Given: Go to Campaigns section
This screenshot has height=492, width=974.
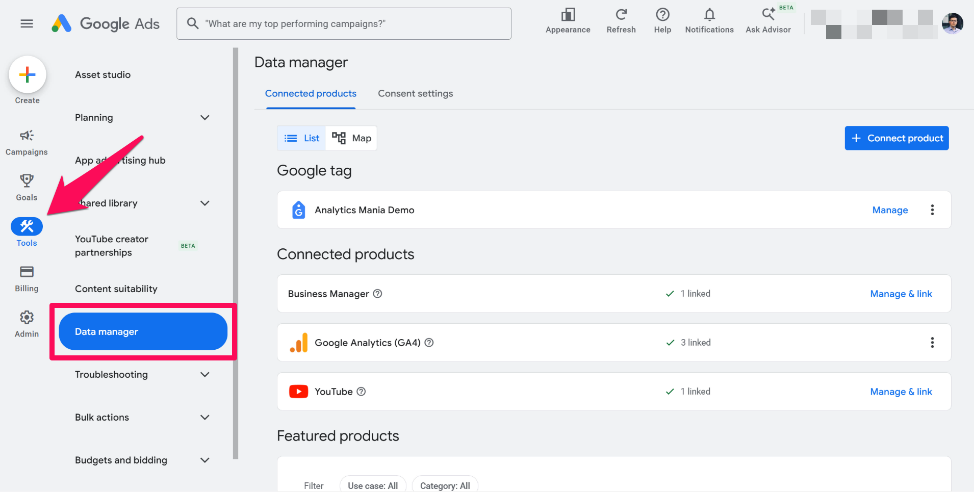Looking at the screenshot, I should pyautogui.click(x=27, y=142).
